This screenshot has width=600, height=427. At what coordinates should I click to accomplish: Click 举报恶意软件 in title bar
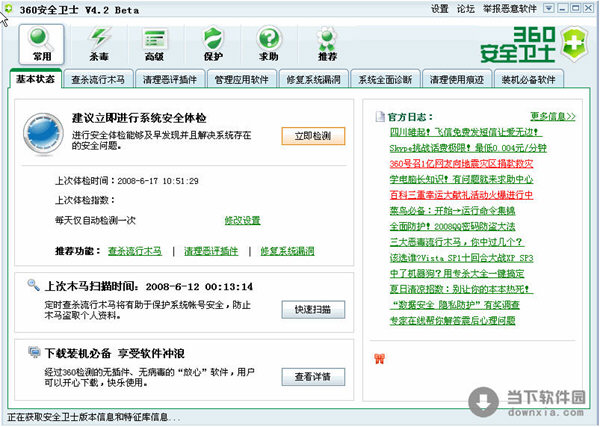510,9
